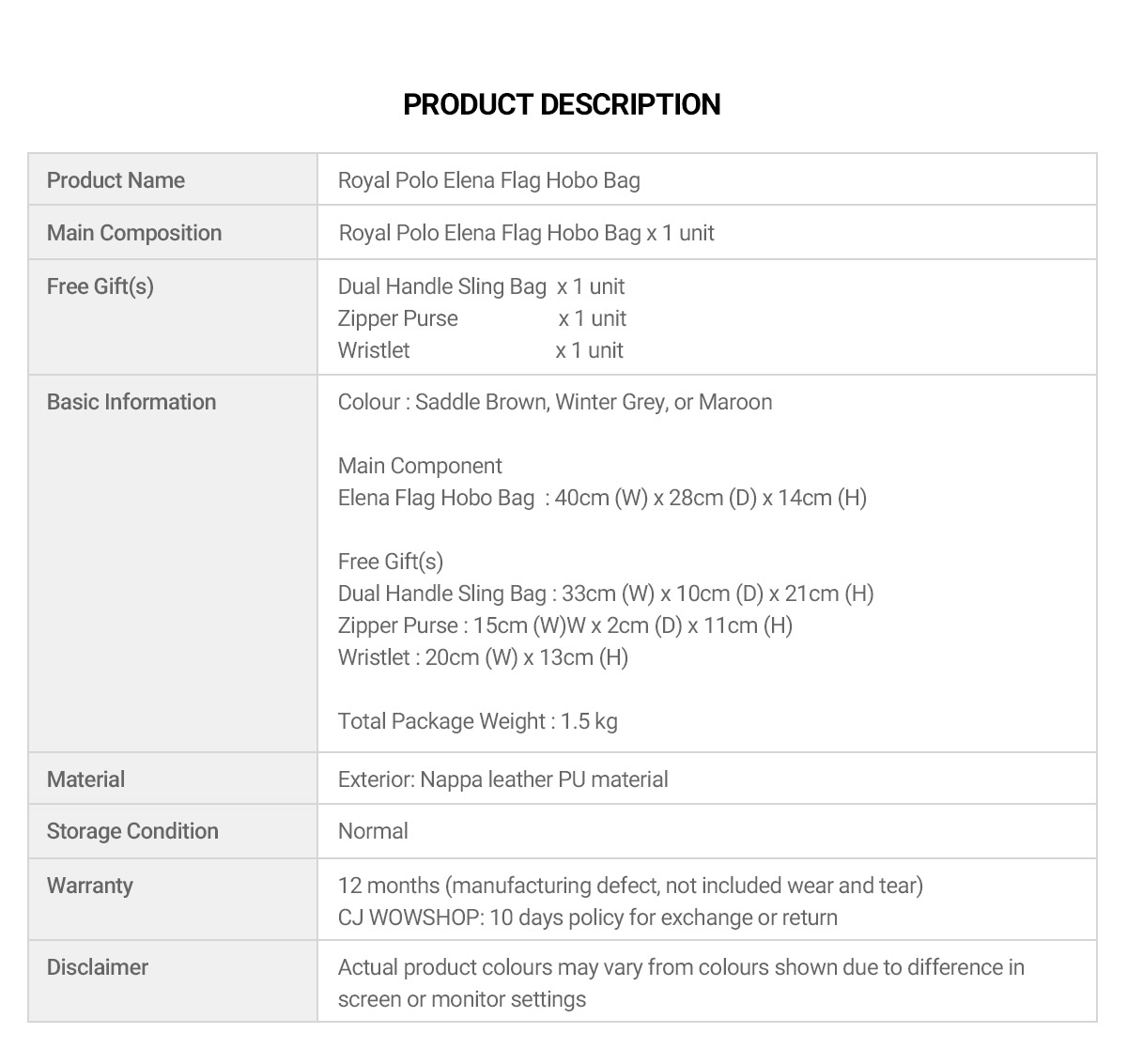Image resolution: width=1127 pixels, height=1064 pixels.
Task: Click the Free Gift(s) row label
Action: (x=100, y=286)
